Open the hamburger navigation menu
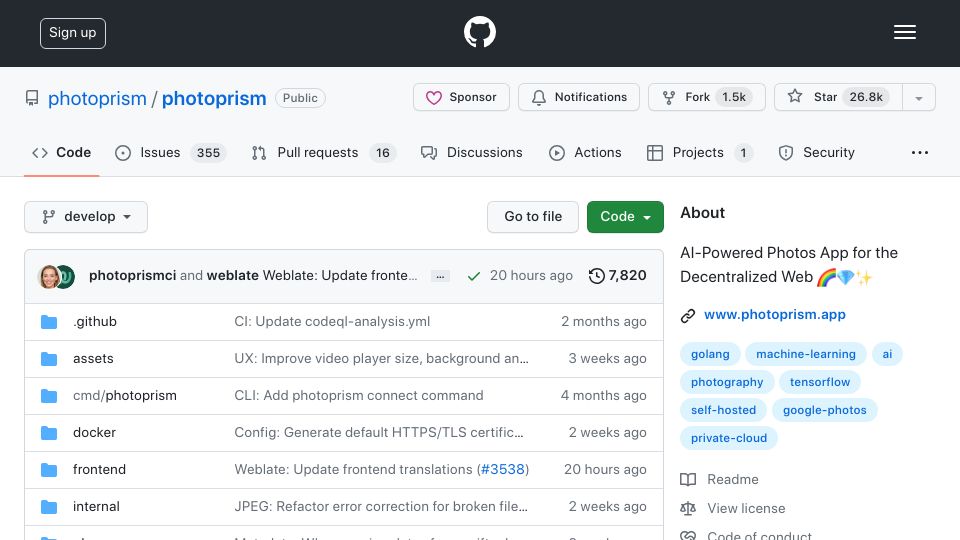This screenshot has width=960, height=540. 904,32
